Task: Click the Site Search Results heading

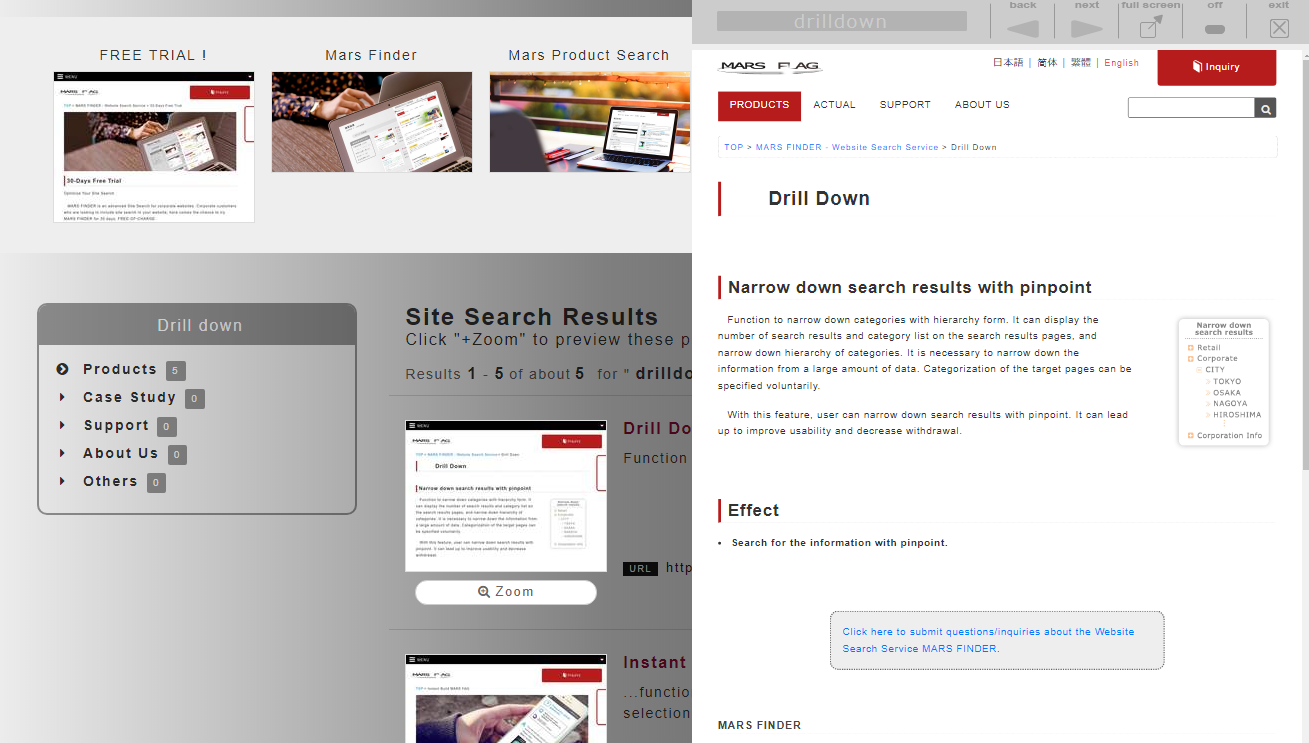Action: [532, 317]
